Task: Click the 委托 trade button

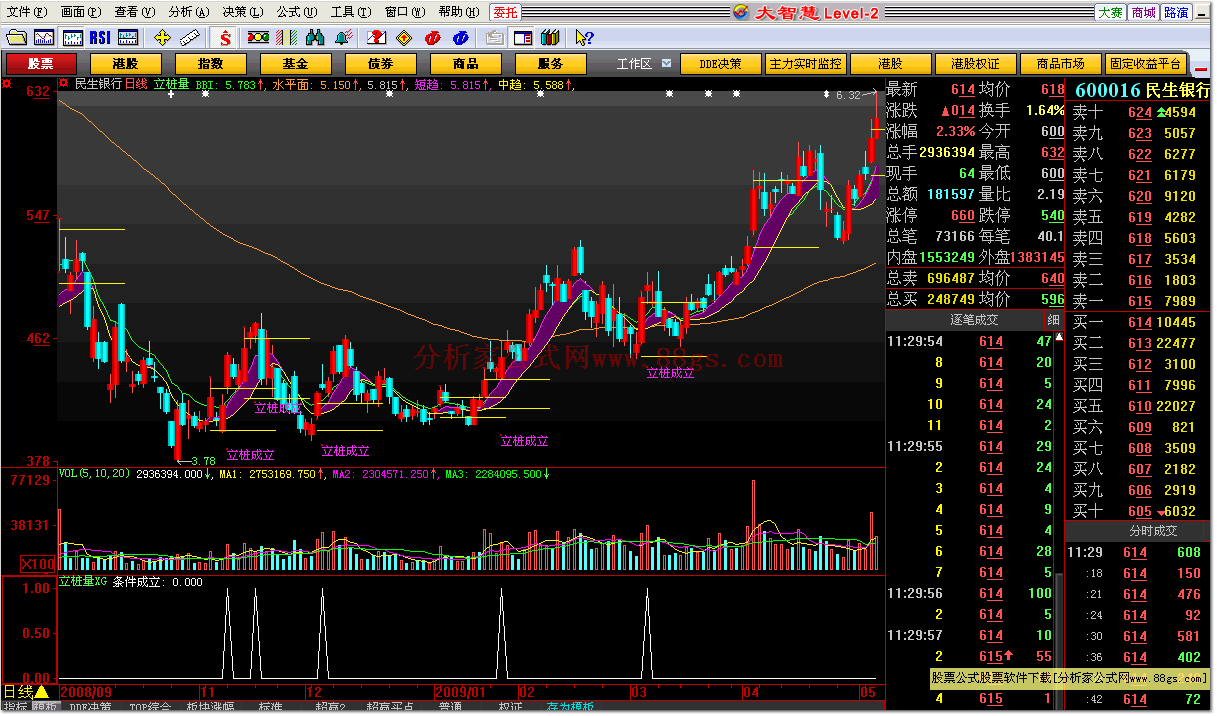Action: tap(506, 12)
